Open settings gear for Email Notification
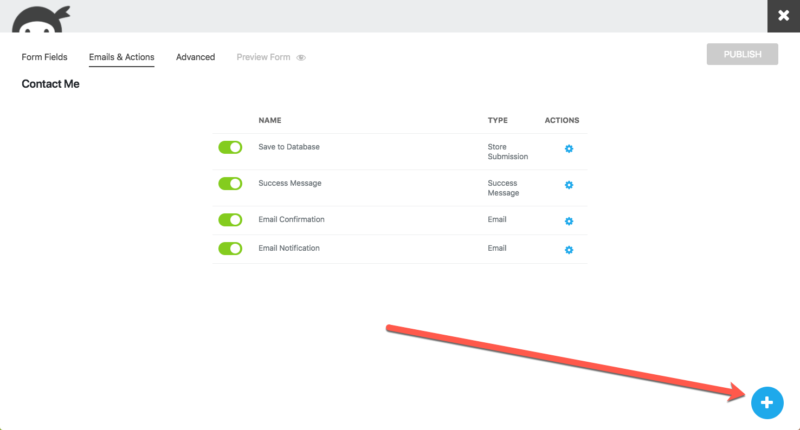The width and height of the screenshot is (800, 430). [569, 249]
